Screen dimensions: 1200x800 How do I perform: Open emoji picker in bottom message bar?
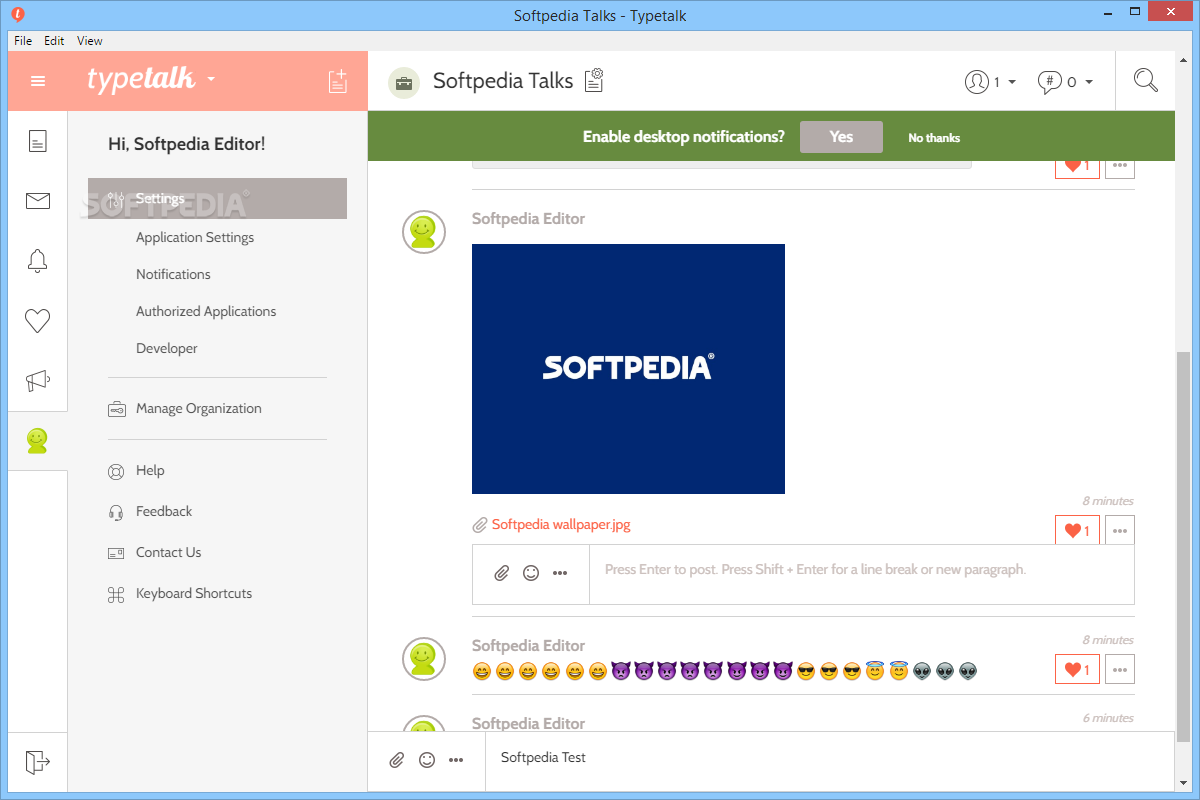427,760
